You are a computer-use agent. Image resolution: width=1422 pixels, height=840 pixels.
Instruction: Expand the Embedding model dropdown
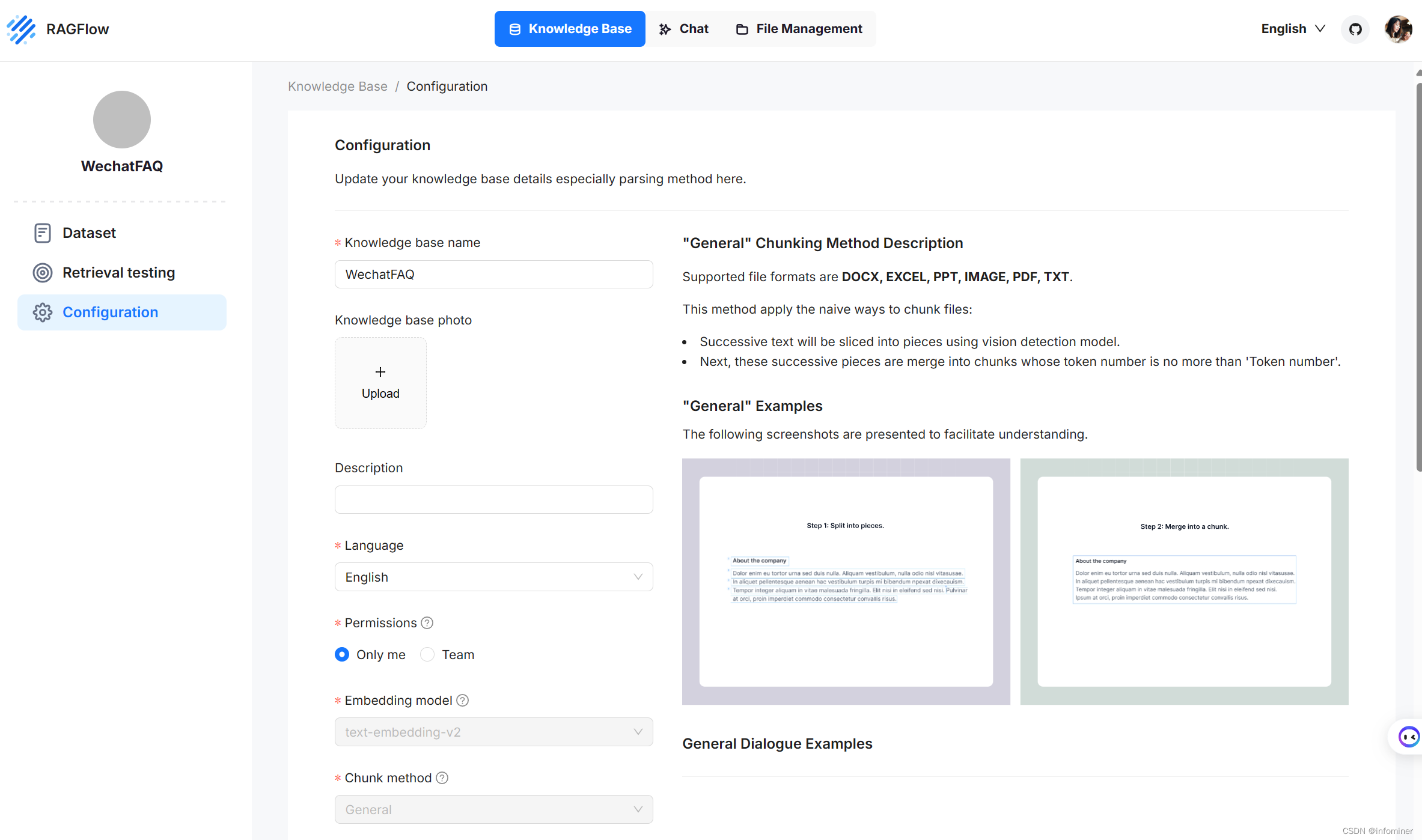[493, 732]
